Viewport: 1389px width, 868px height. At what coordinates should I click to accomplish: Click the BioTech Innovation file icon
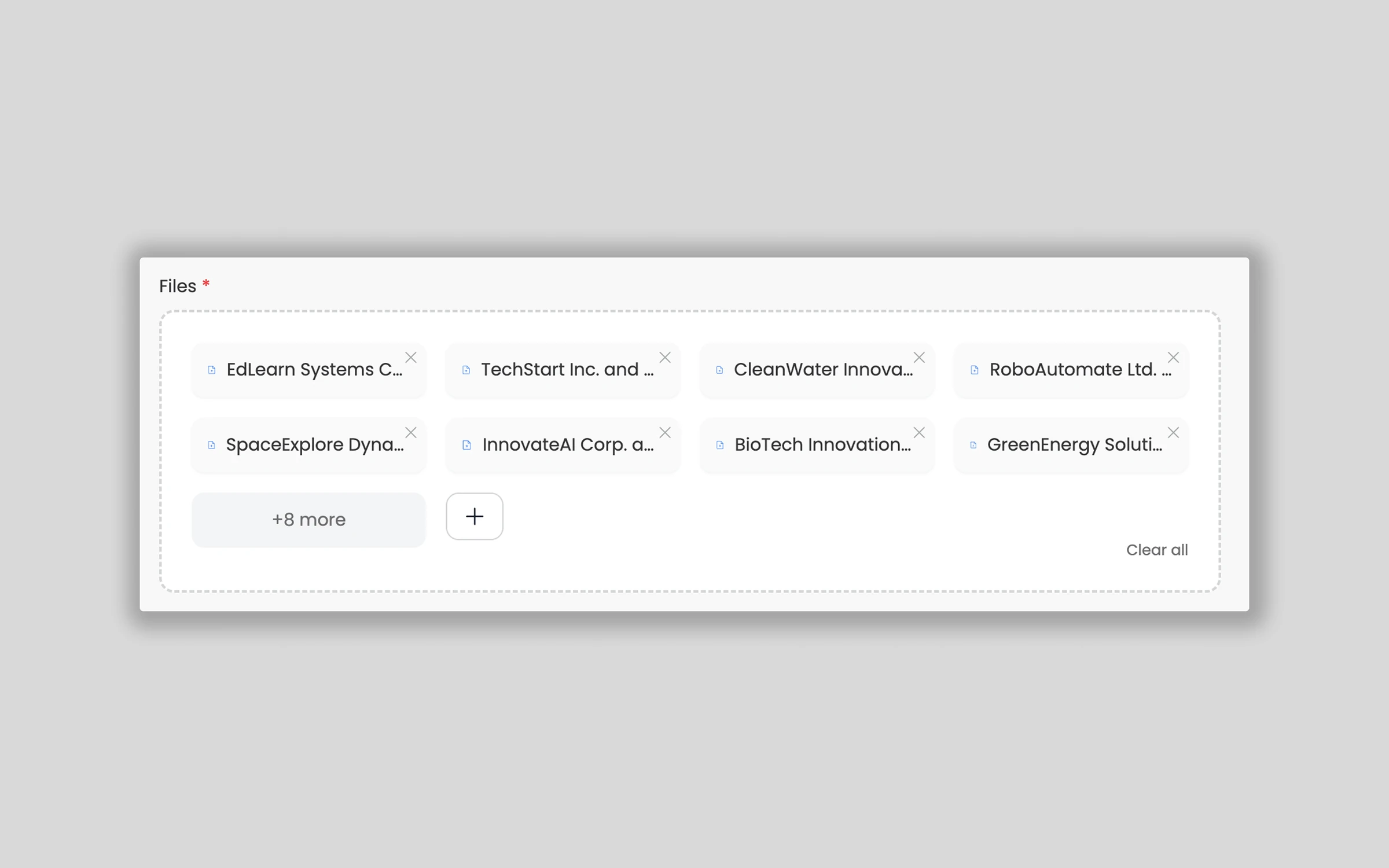tap(720, 445)
